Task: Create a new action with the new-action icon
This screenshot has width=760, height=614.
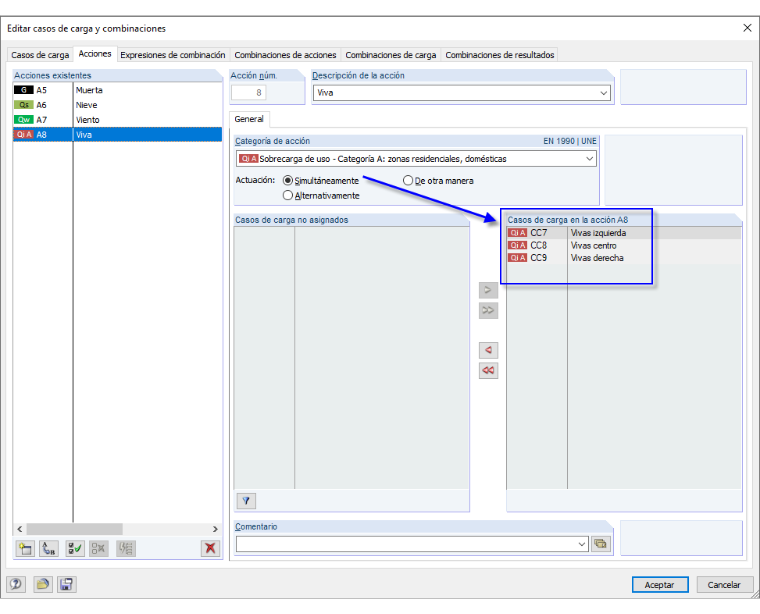Action: (x=25, y=549)
